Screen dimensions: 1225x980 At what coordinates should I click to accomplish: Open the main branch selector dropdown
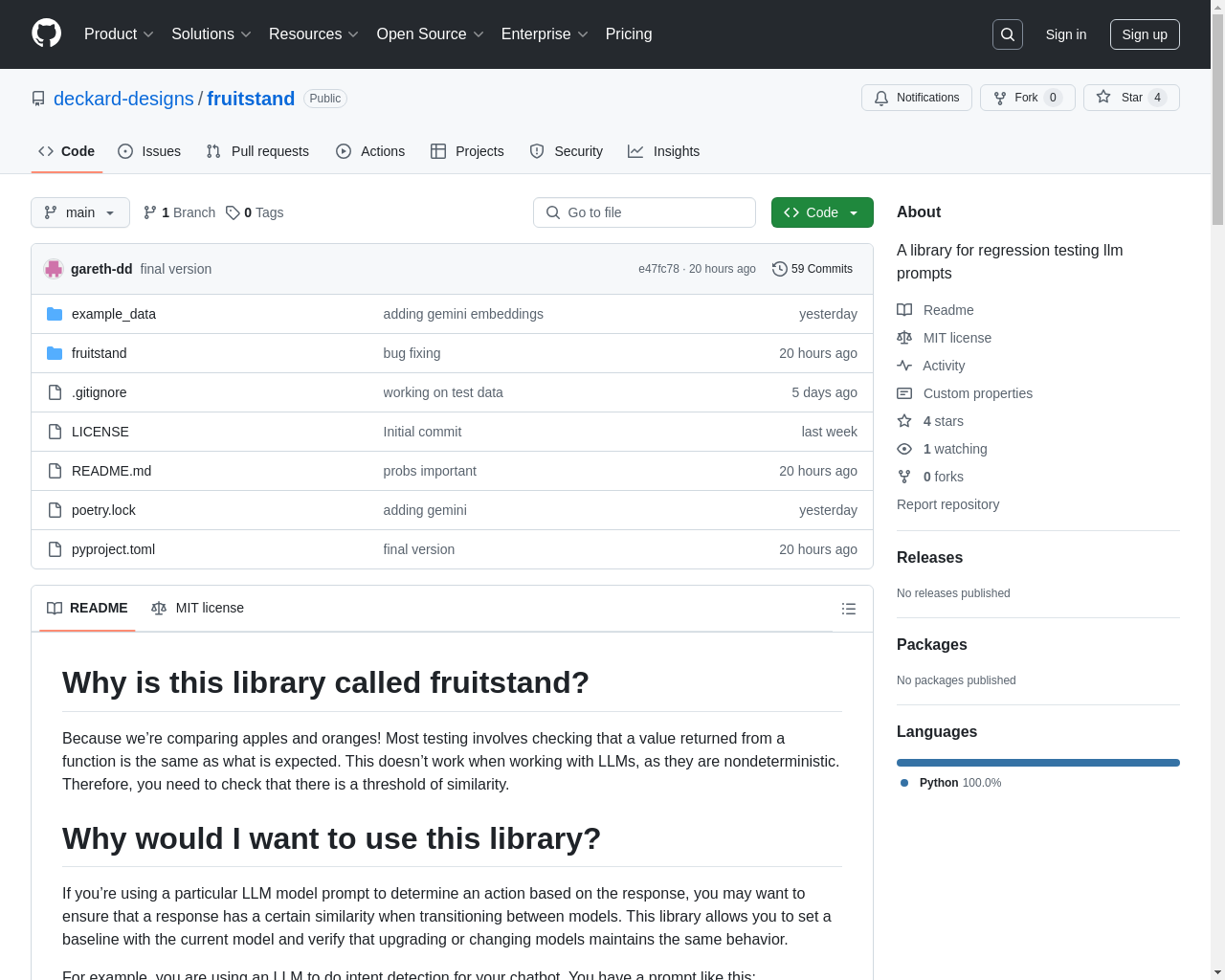click(80, 212)
